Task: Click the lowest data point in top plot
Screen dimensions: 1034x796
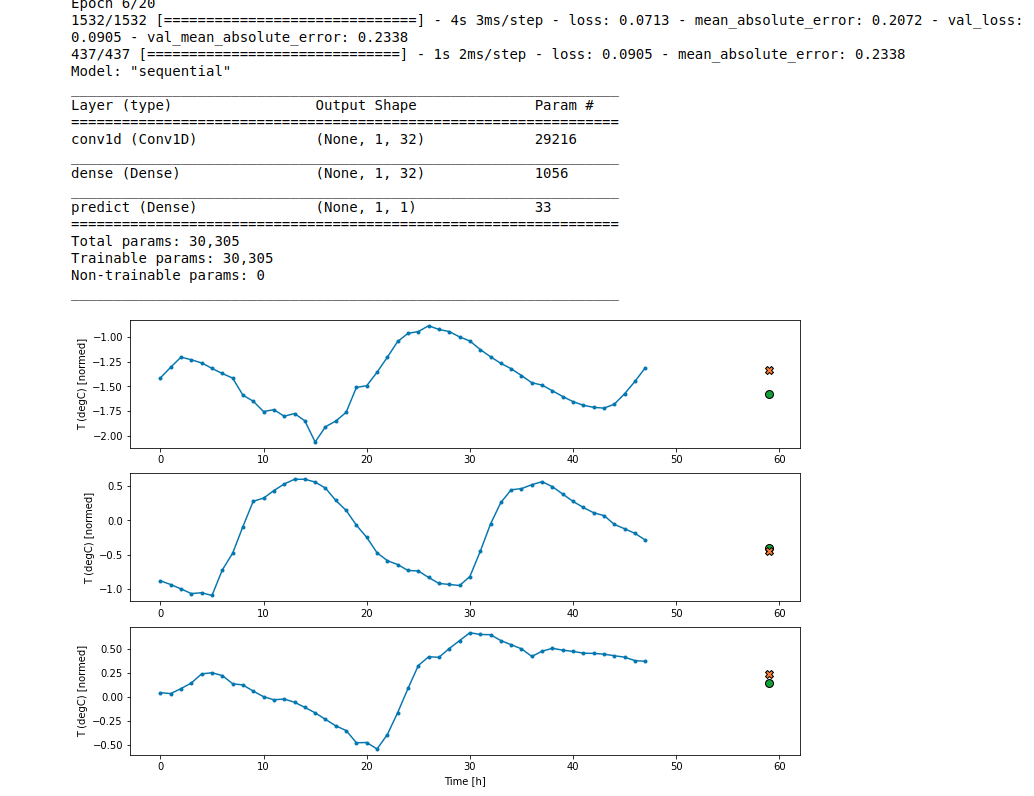Action: (315, 442)
